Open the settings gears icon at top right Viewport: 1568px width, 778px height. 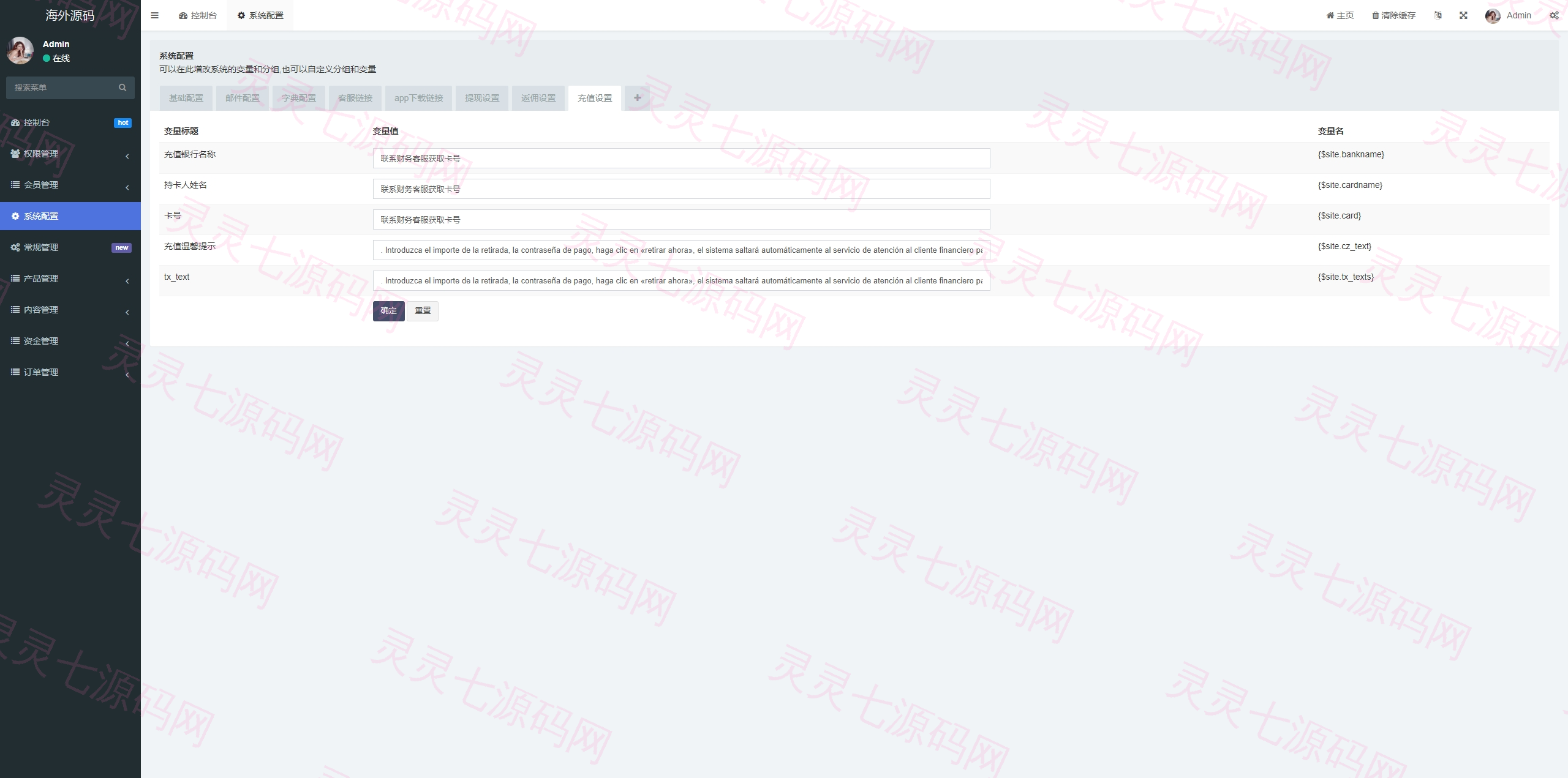coord(1554,15)
